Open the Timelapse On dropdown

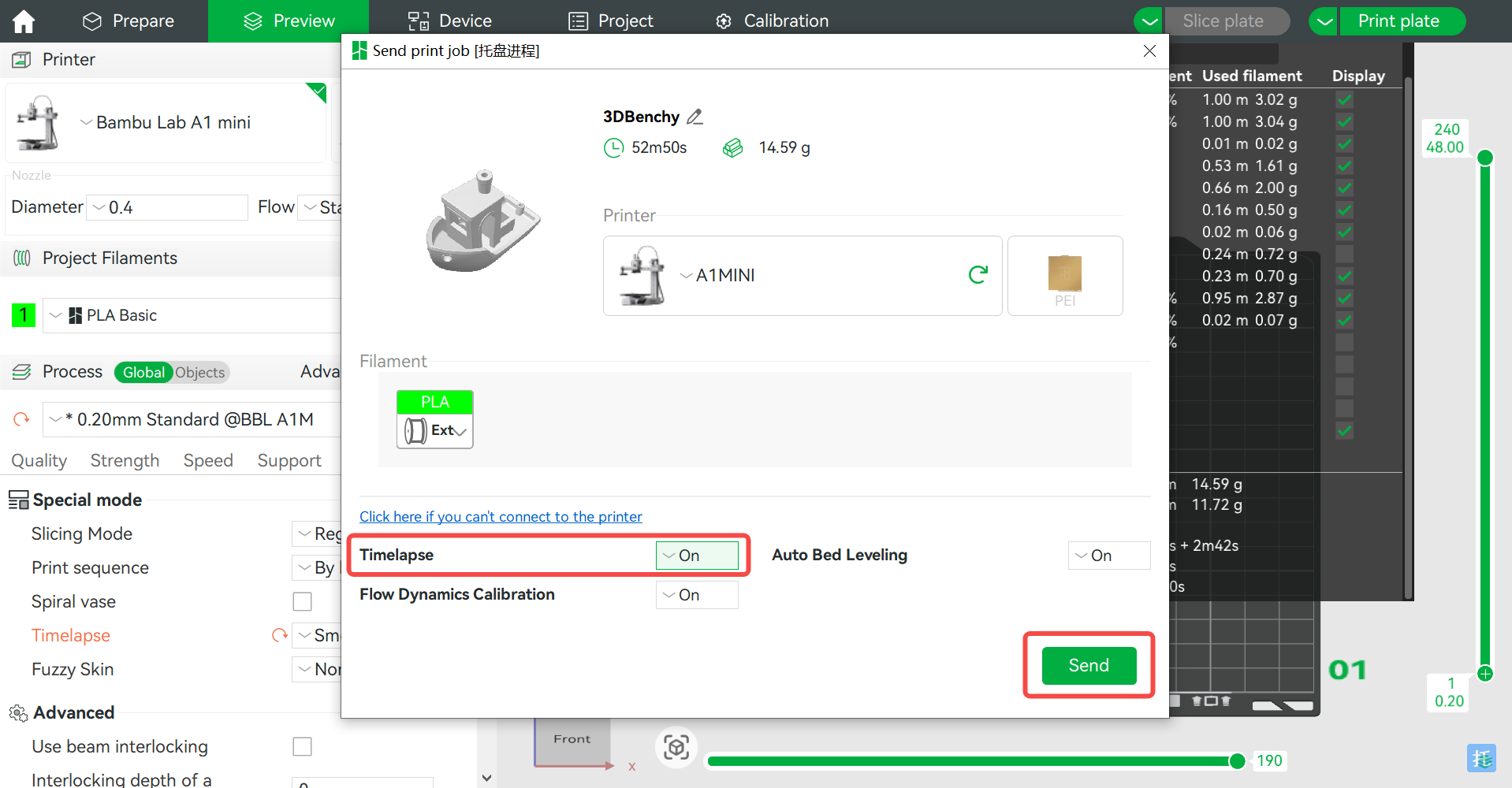(697, 556)
